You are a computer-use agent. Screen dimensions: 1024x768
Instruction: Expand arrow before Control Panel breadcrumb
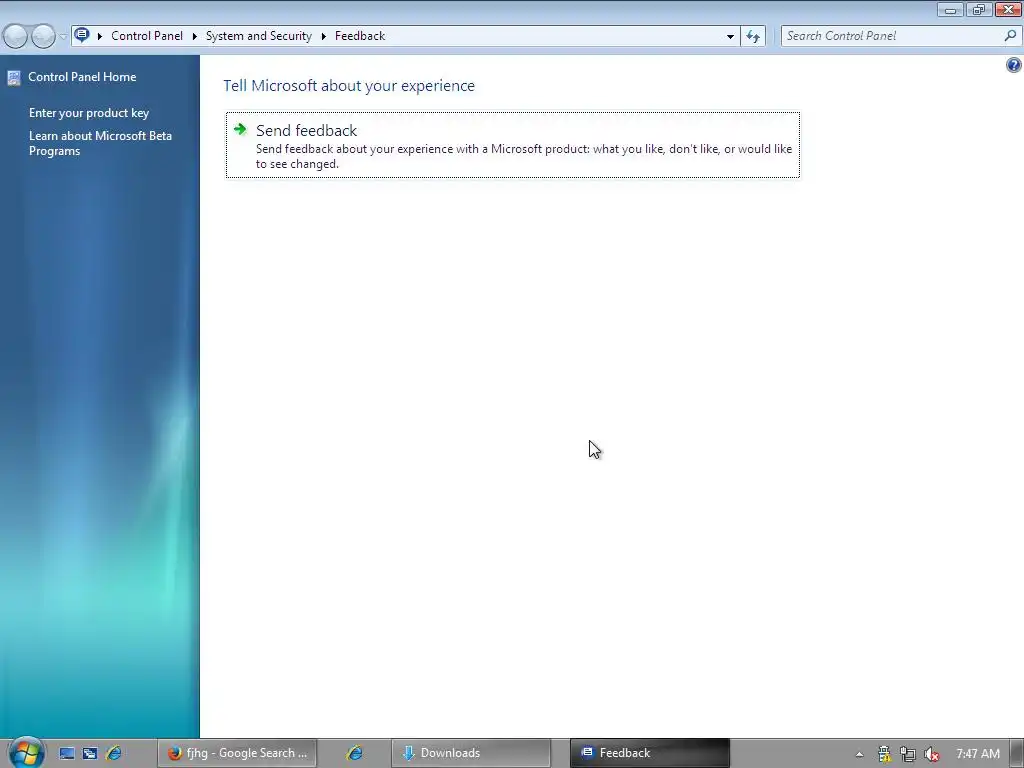pyautogui.click(x=100, y=37)
